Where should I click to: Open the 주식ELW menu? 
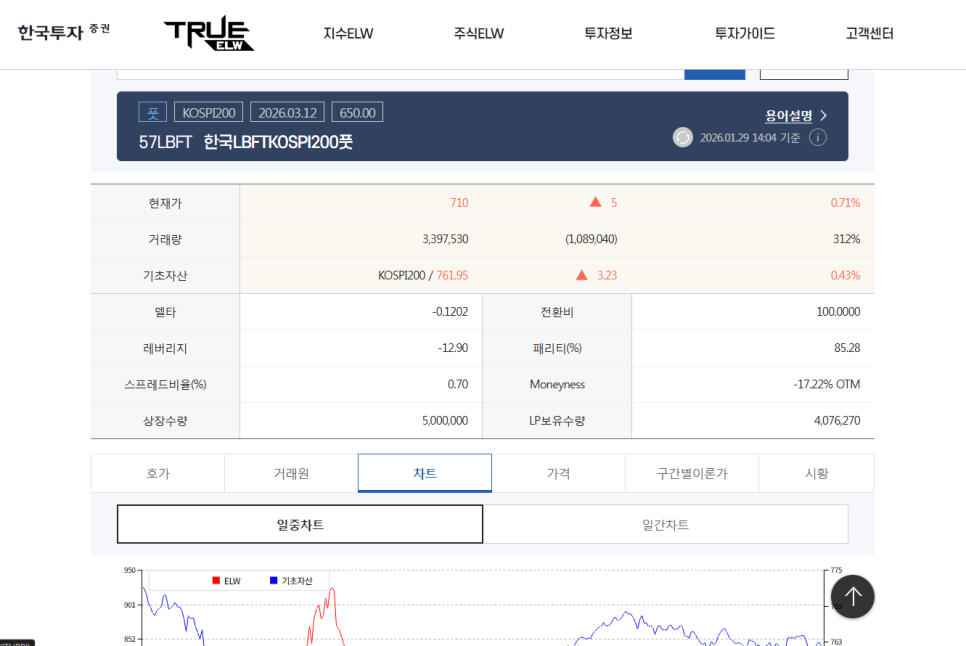(479, 33)
